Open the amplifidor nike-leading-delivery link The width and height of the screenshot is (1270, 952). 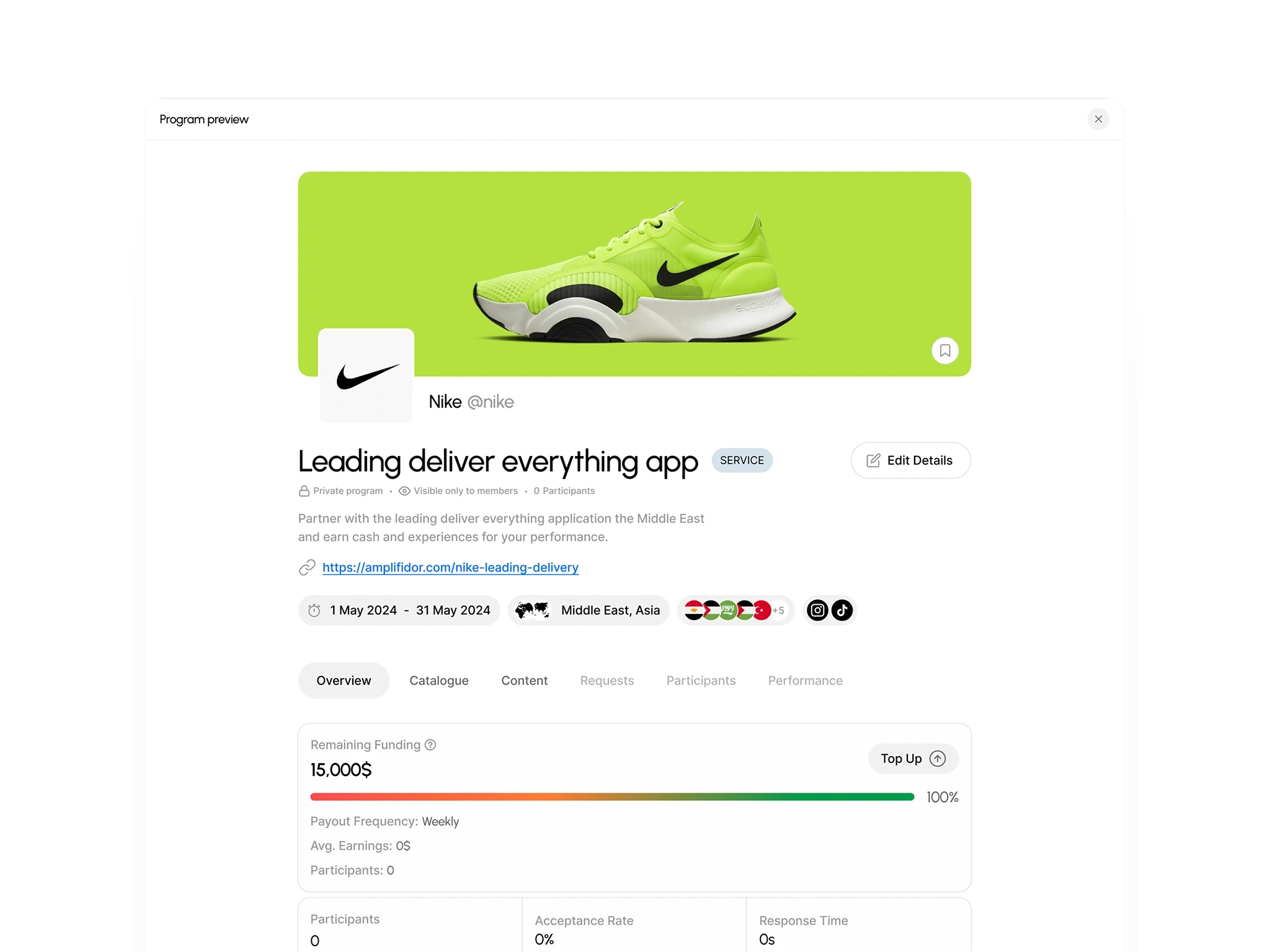[450, 568]
